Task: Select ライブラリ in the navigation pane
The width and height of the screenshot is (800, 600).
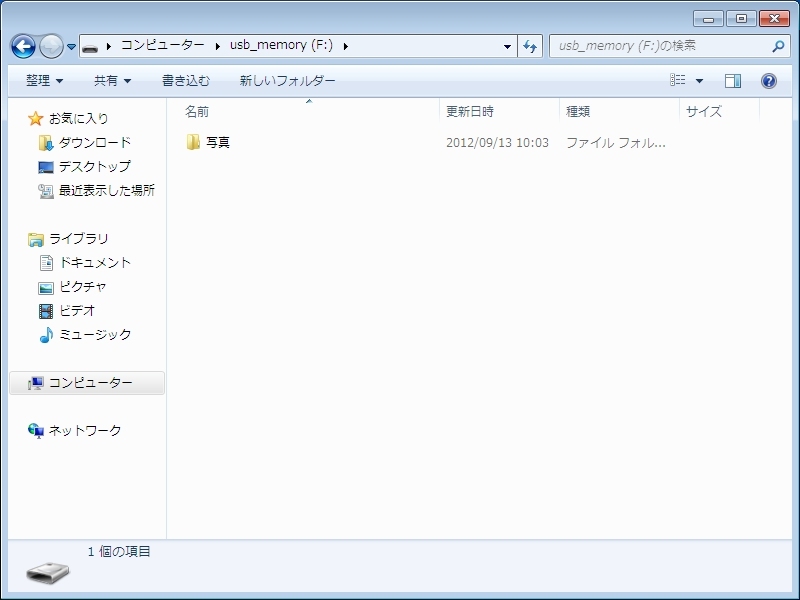Action: [x=79, y=238]
